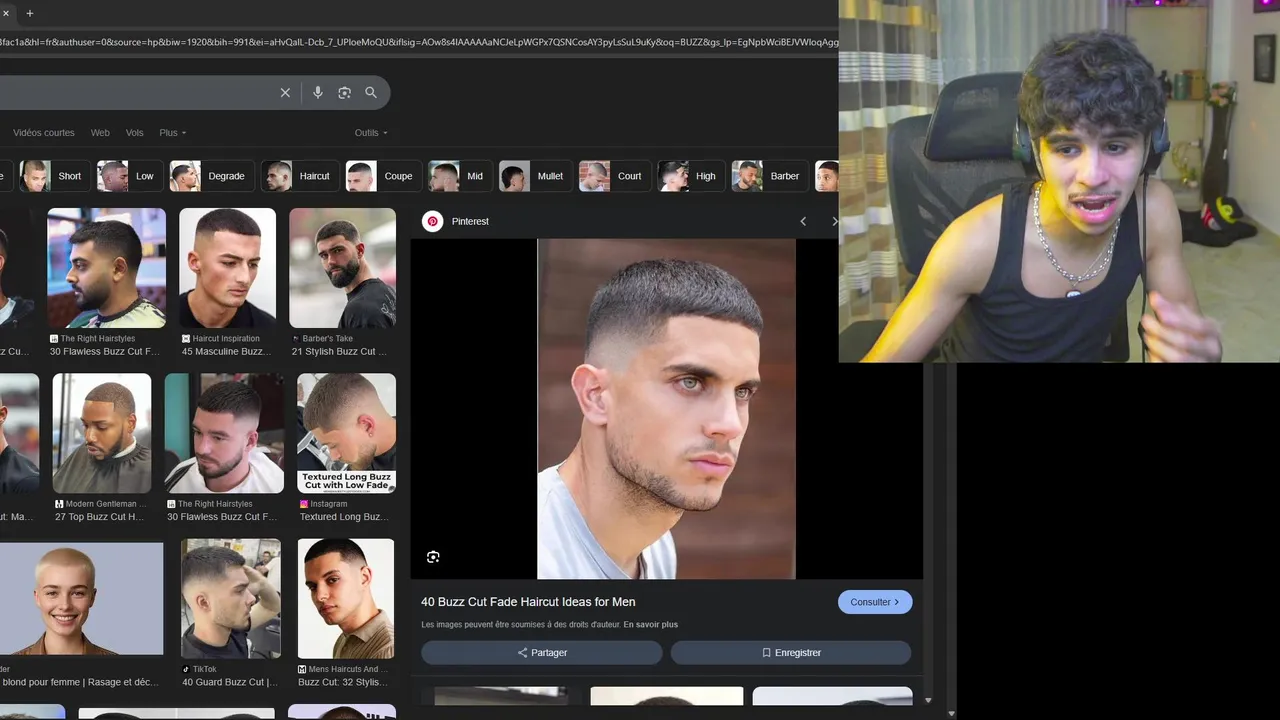
Task: Select the Barber filter chip
Action: point(770,176)
